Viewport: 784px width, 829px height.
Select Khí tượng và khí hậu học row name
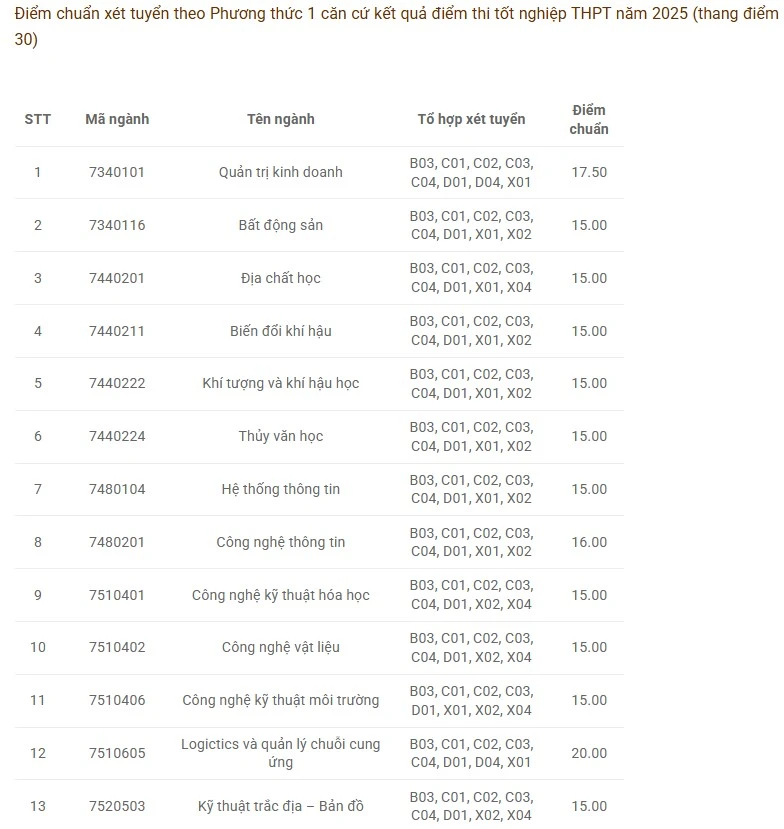click(281, 383)
